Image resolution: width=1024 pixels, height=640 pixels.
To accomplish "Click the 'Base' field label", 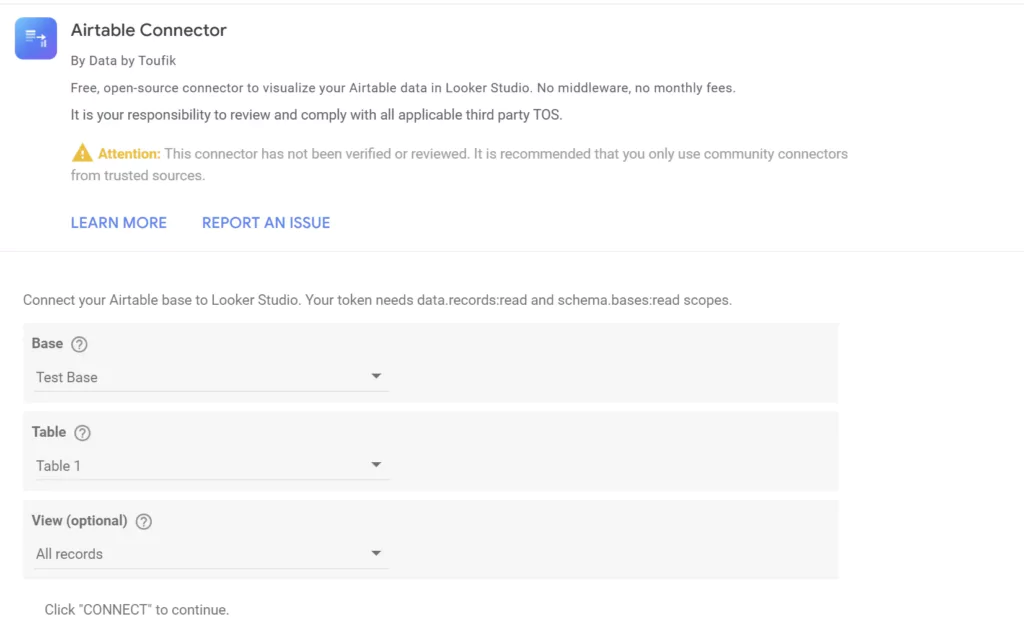I will (47, 343).
